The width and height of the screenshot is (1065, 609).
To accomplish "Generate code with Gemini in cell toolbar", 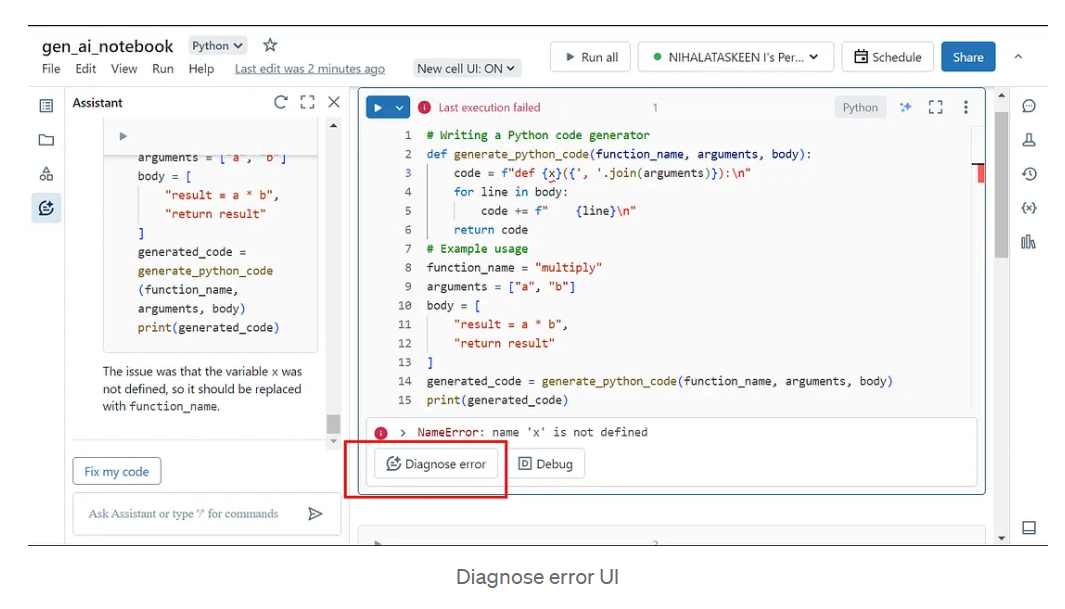I will tap(905, 107).
